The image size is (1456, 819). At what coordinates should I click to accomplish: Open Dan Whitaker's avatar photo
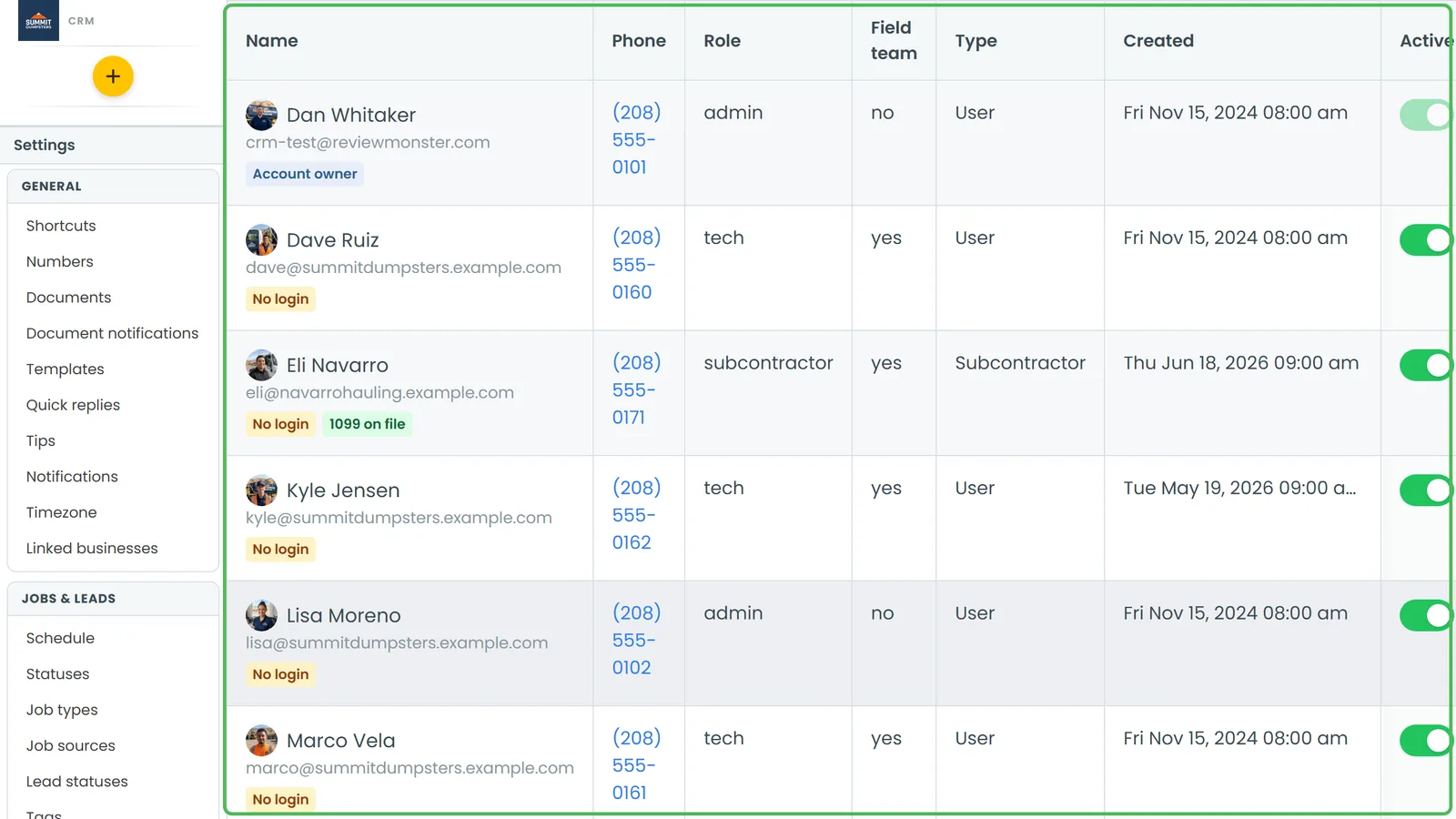click(x=261, y=116)
